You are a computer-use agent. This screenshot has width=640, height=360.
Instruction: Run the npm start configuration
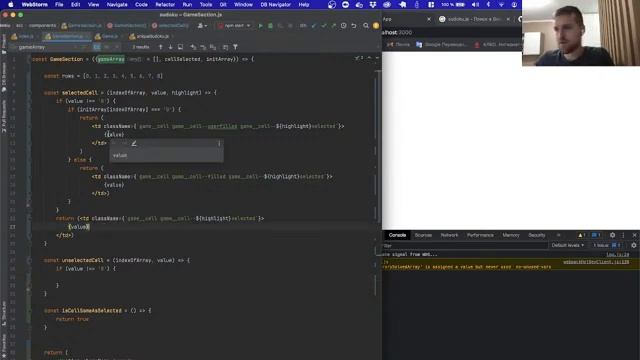coord(260,26)
